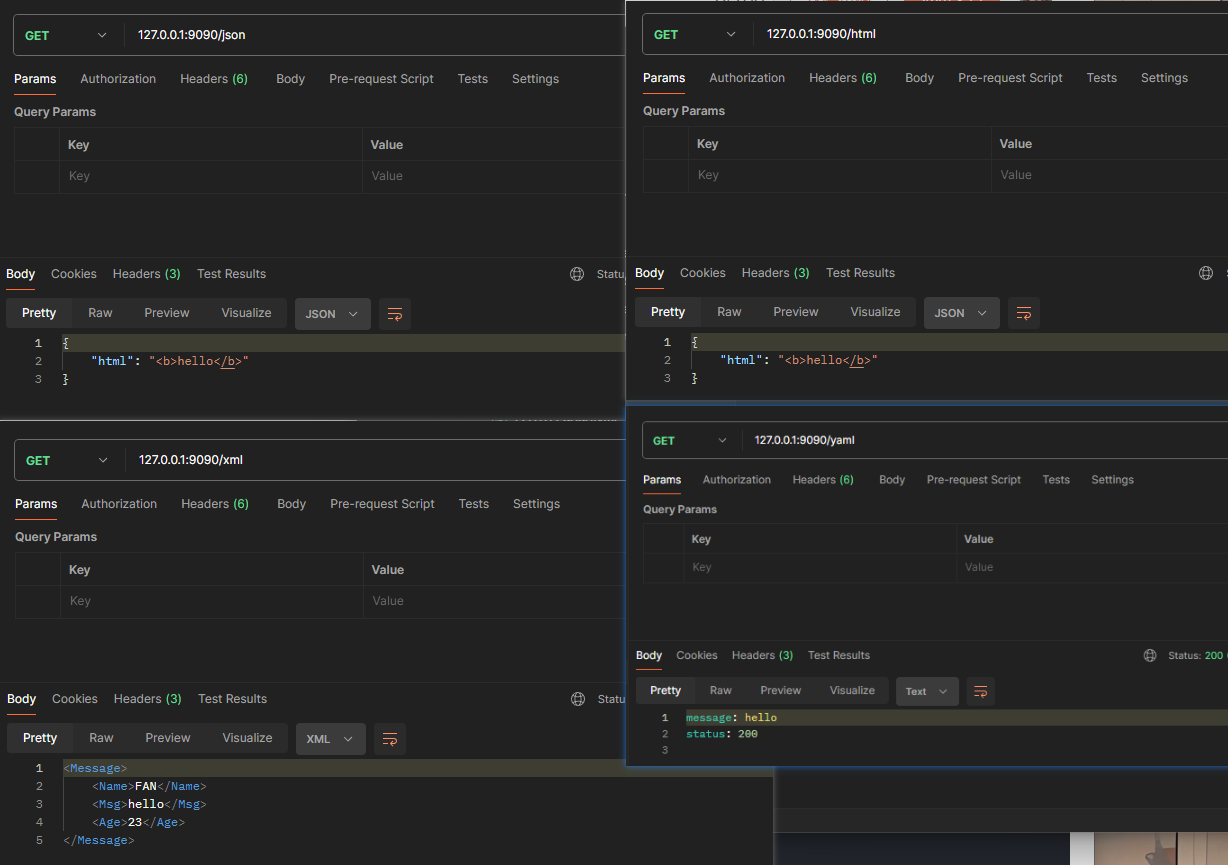Click 'status: 200' line in yaml response
This screenshot has width=1228, height=865.
(x=722, y=734)
